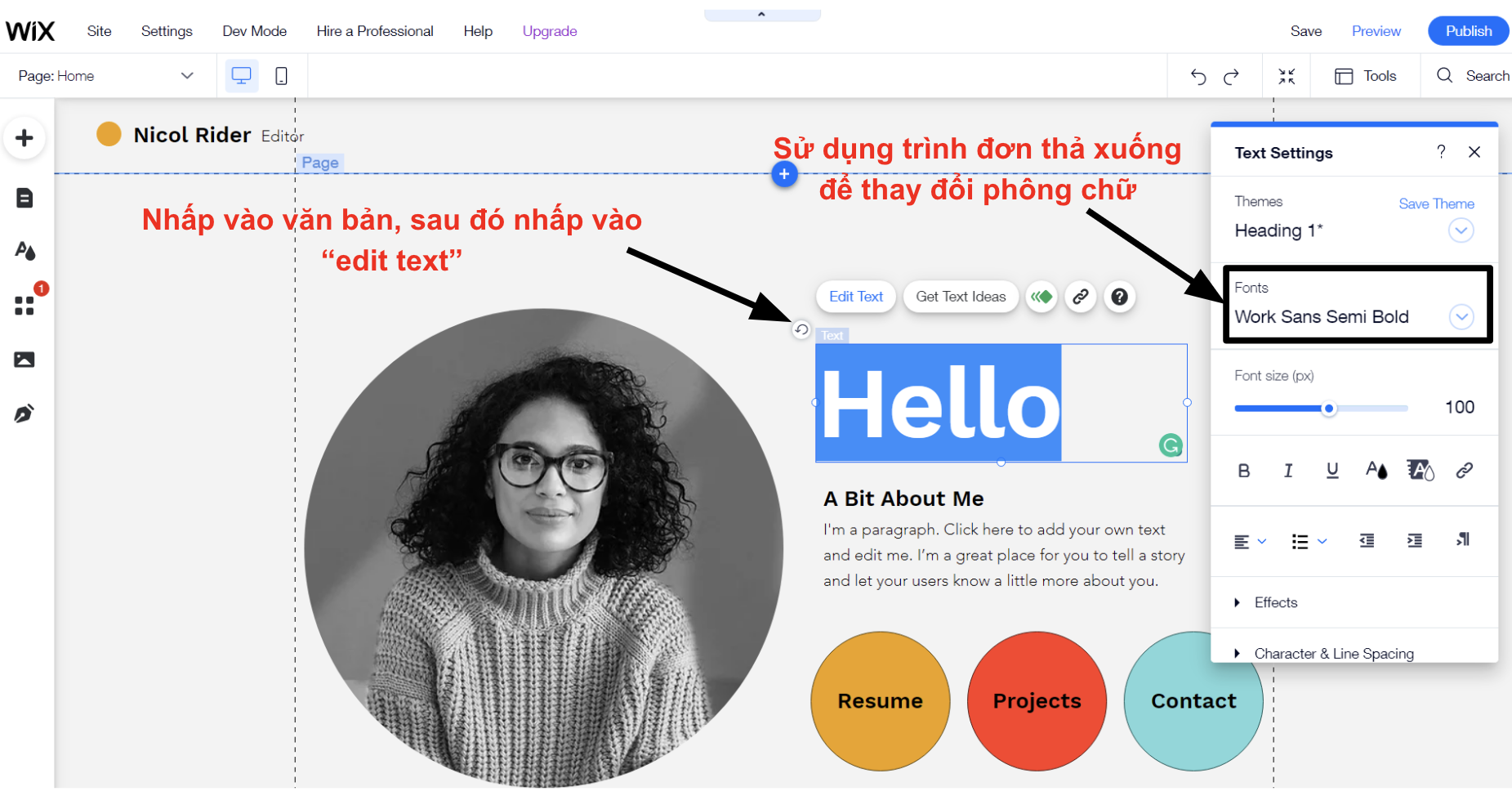This screenshot has height=796, width=1512.
Task: Click the red Projects circle button
Action: (x=1037, y=701)
